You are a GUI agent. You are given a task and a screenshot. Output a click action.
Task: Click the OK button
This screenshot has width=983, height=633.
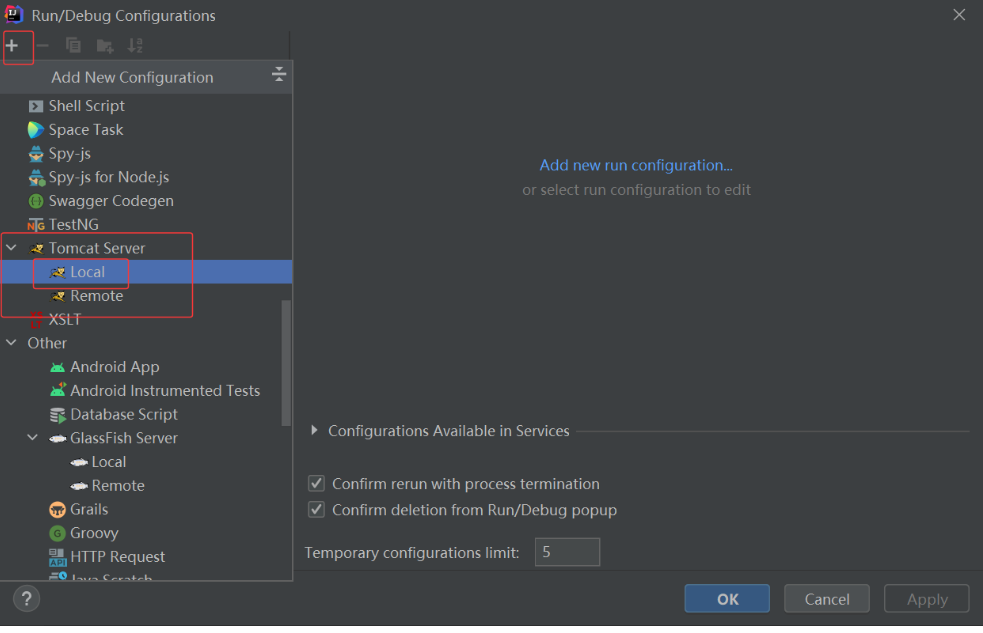727,599
